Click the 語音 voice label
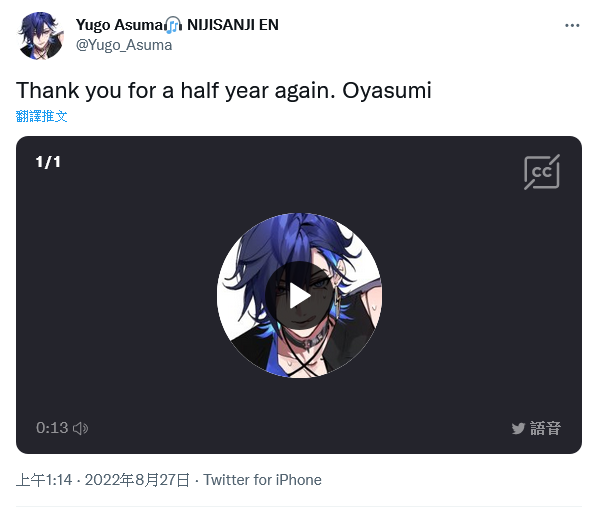Image resolution: width=598 pixels, height=507 pixels. point(545,428)
